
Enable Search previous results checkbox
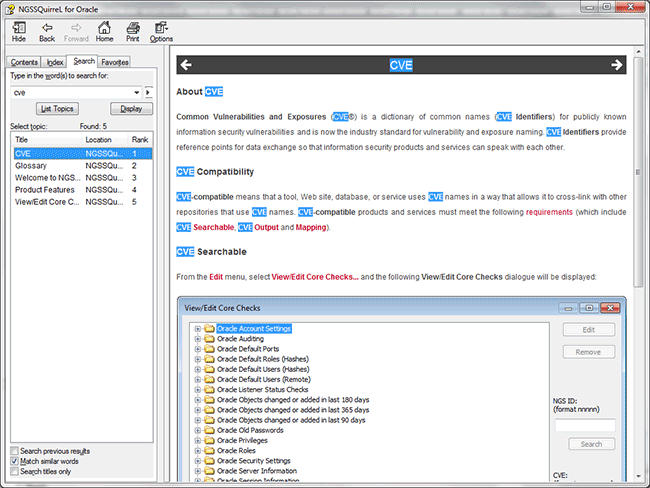coord(15,451)
